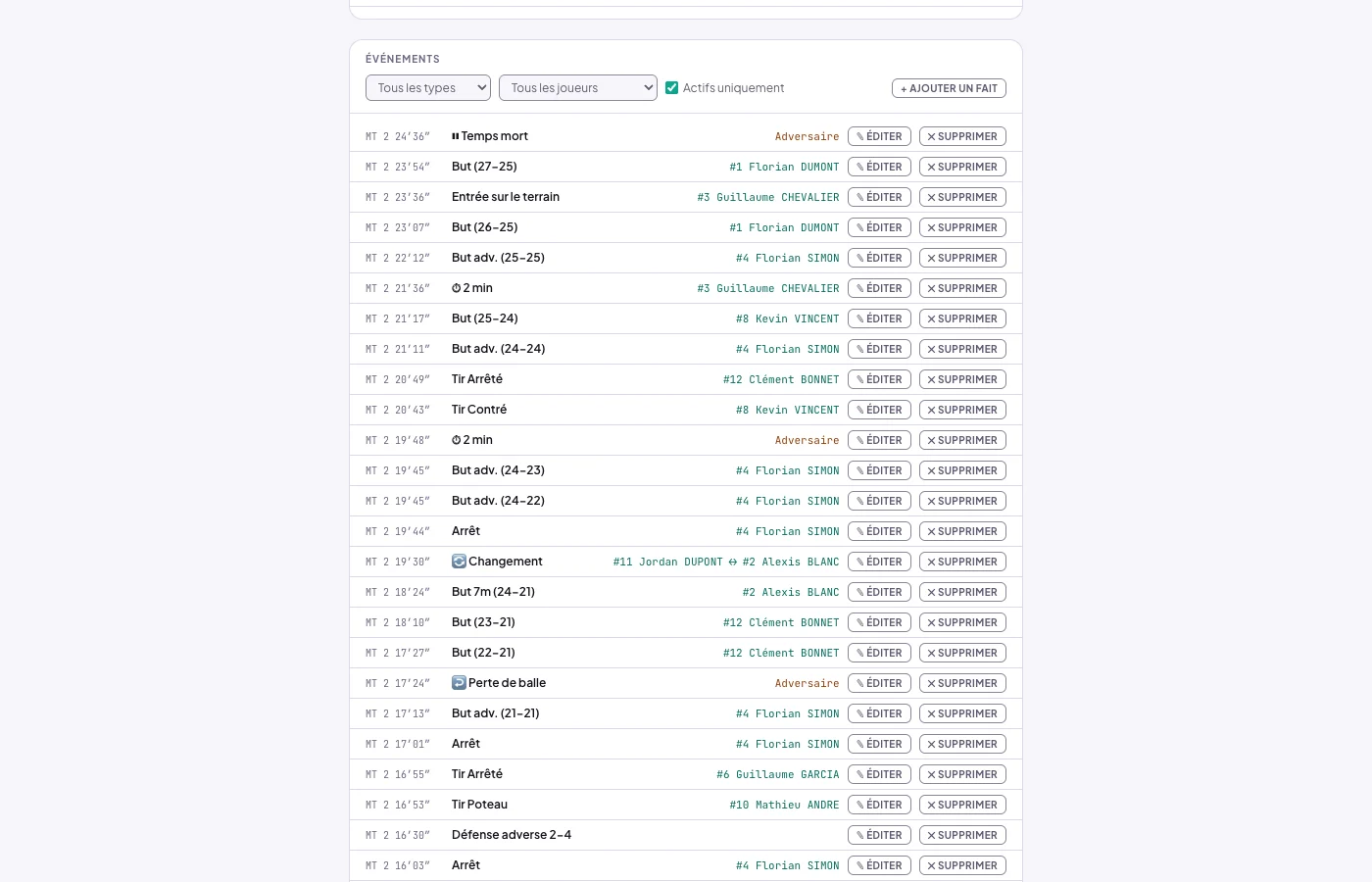The image size is (1372, 882).
Task: Click the Changement swap icon
Action: click(459, 562)
